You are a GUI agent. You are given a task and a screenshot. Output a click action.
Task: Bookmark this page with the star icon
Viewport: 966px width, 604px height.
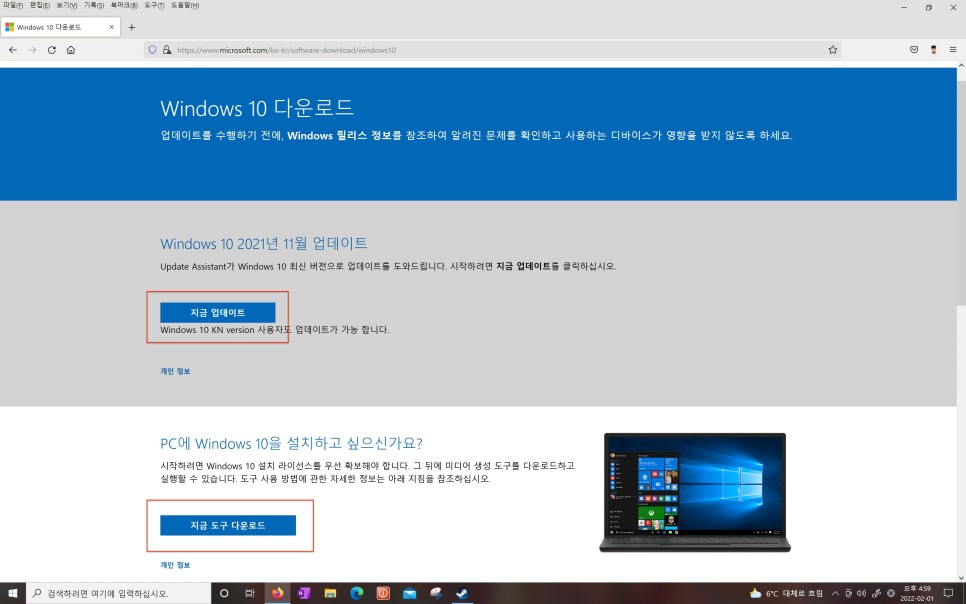point(832,50)
